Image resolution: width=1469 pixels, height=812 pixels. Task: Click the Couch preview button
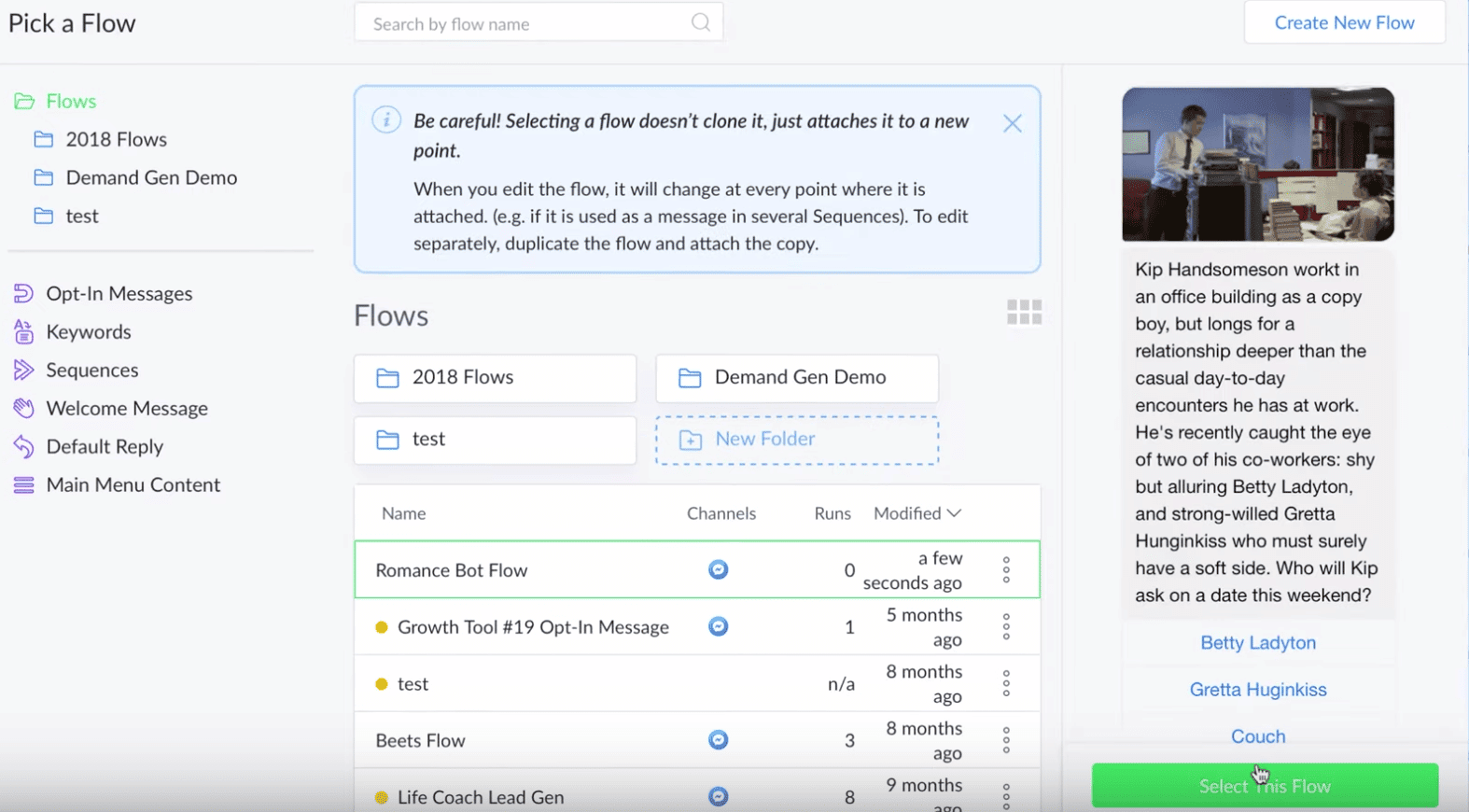1258,736
